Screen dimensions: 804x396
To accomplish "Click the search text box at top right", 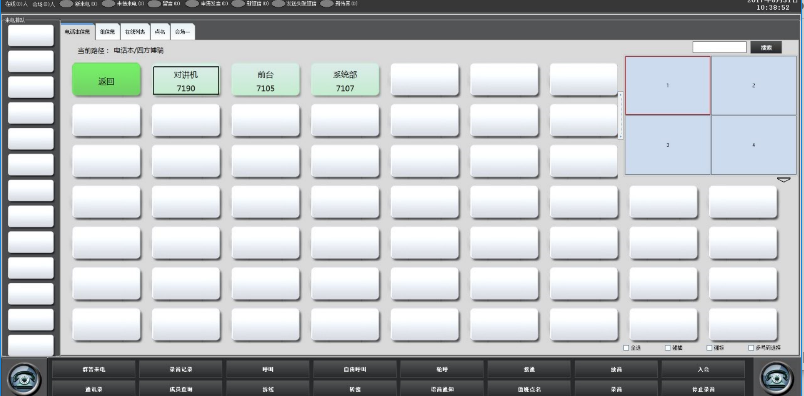I will (719, 47).
